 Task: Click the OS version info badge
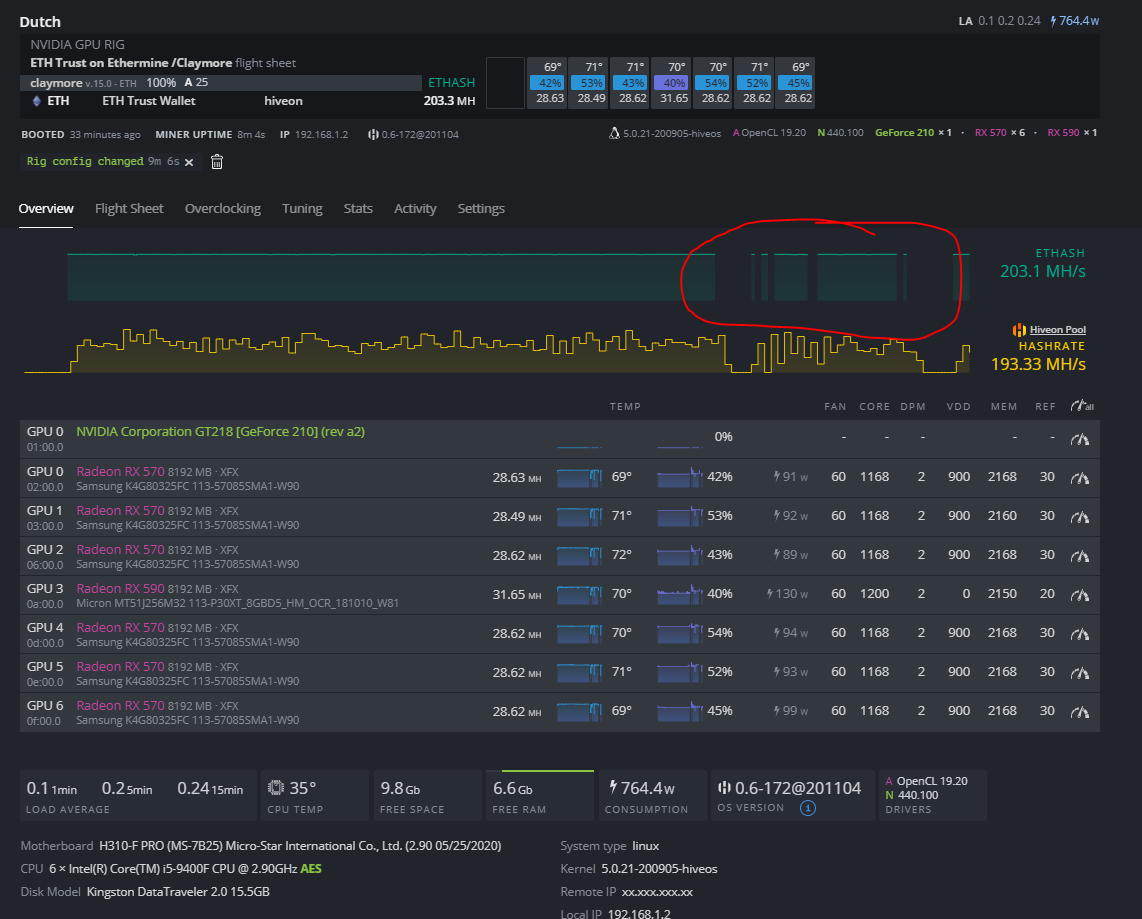[808, 808]
